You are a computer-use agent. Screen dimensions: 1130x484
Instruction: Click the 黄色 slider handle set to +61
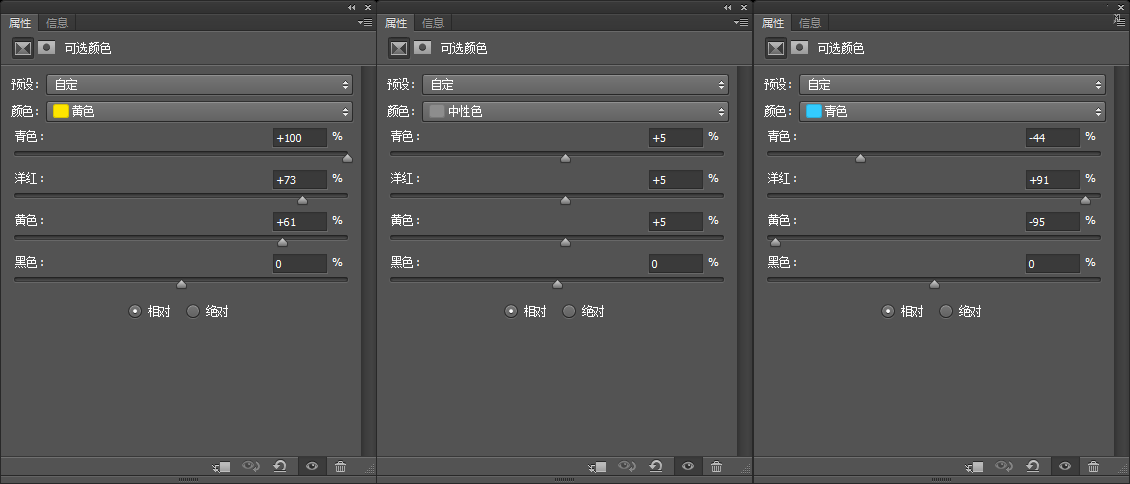point(282,242)
